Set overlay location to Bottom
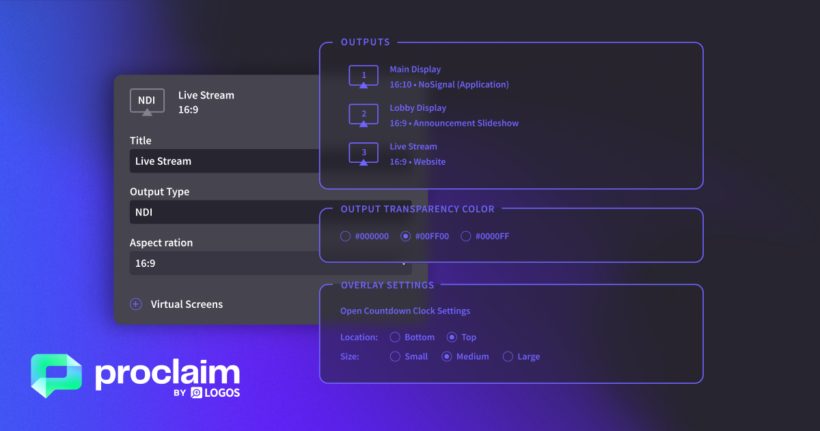The height and width of the screenshot is (431, 820). coord(395,338)
